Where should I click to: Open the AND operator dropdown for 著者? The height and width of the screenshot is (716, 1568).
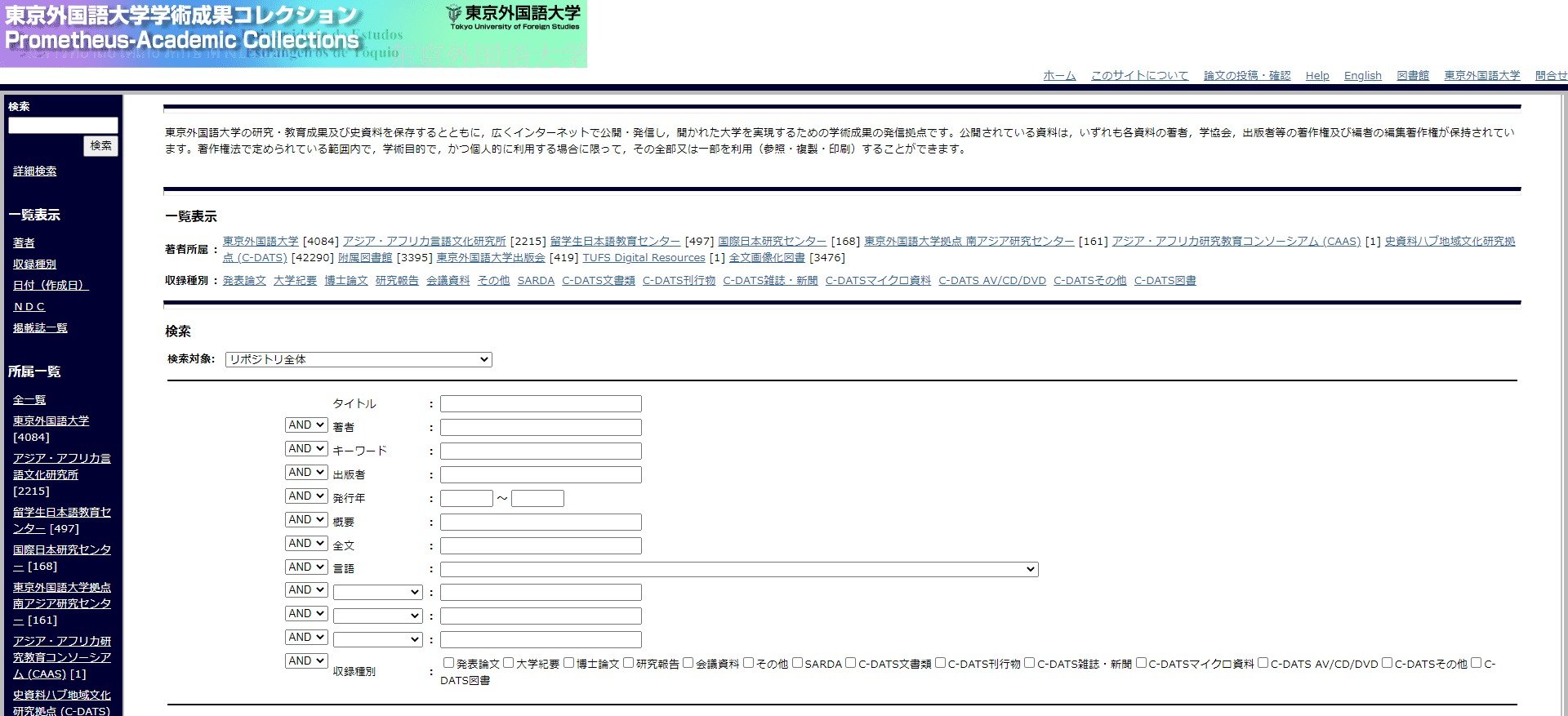[x=306, y=425]
